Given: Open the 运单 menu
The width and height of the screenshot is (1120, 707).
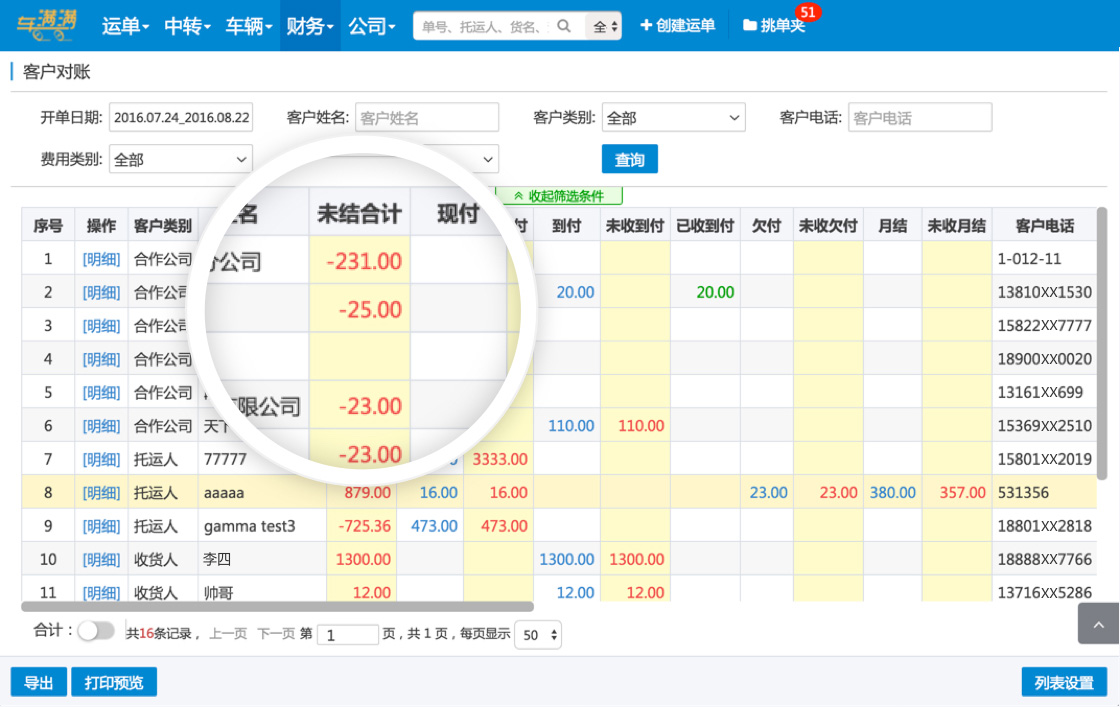Looking at the screenshot, I should point(125,26).
